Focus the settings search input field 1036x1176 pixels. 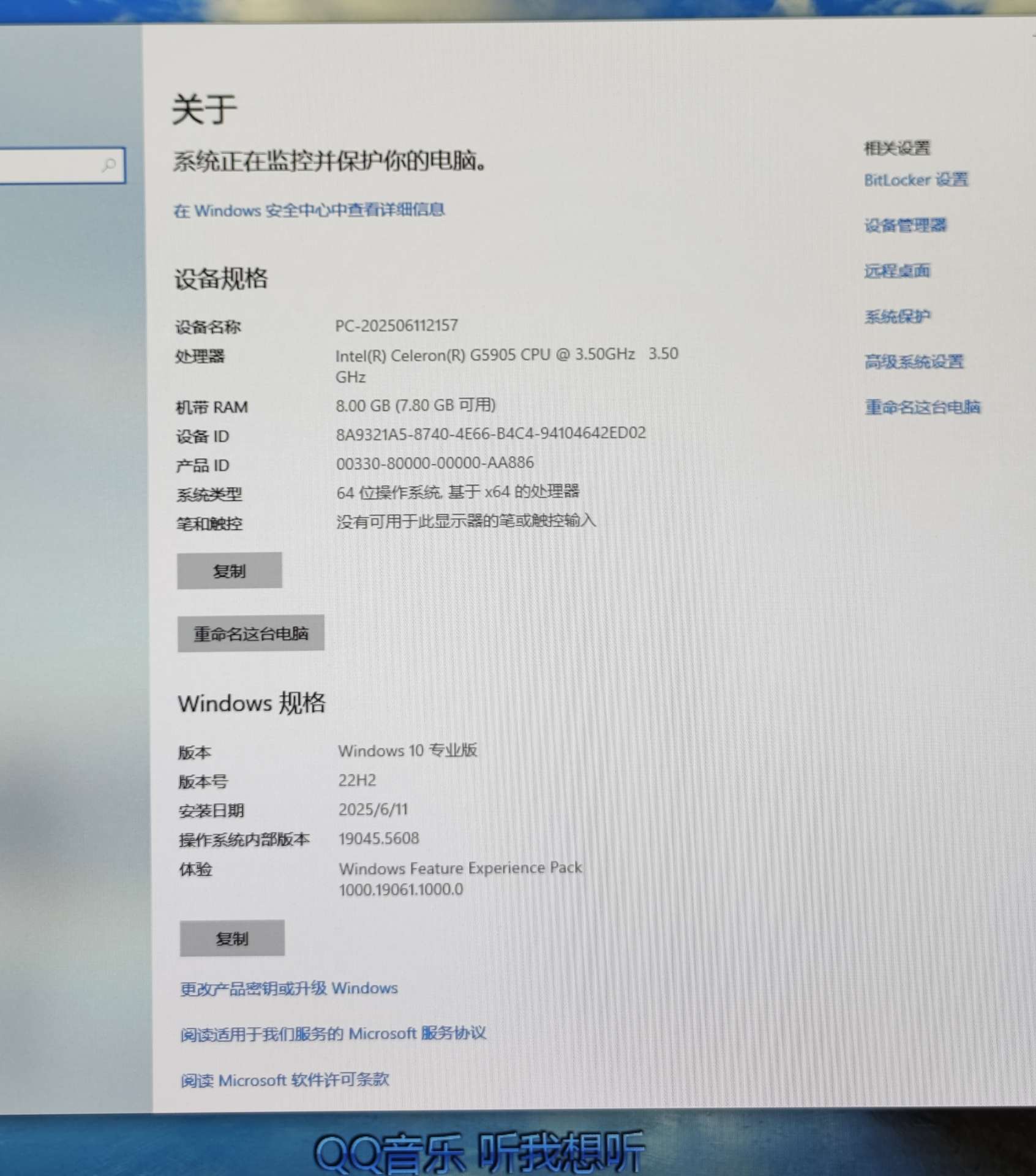[61, 165]
